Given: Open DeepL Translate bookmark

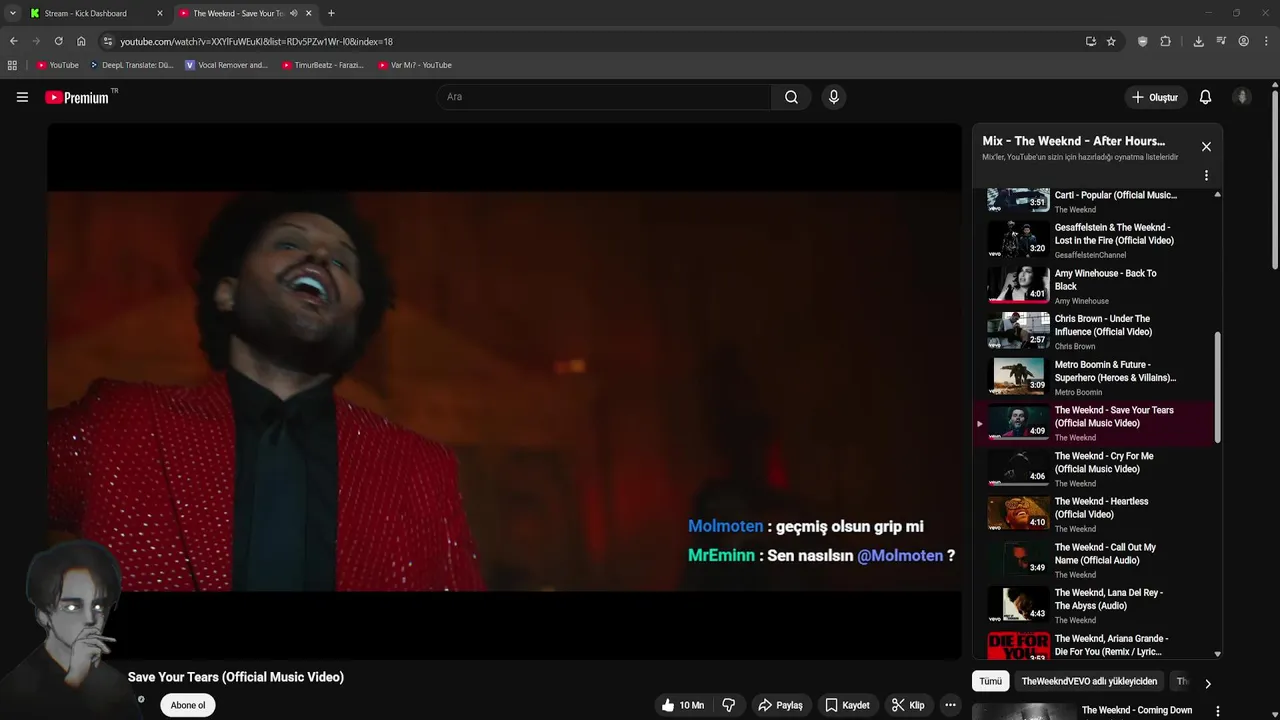Looking at the screenshot, I should (131, 65).
